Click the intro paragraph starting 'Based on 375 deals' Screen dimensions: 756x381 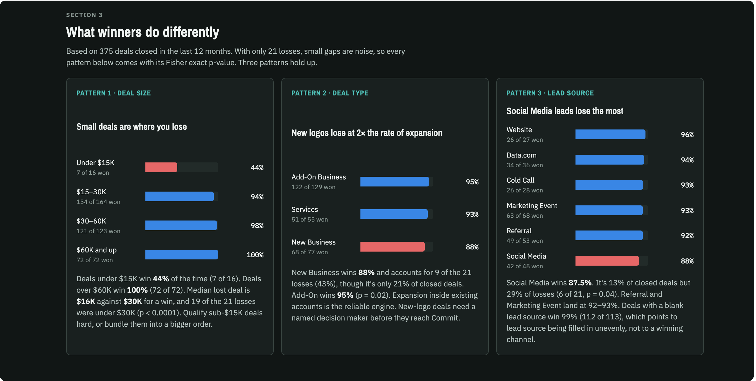[x=236, y=57]
